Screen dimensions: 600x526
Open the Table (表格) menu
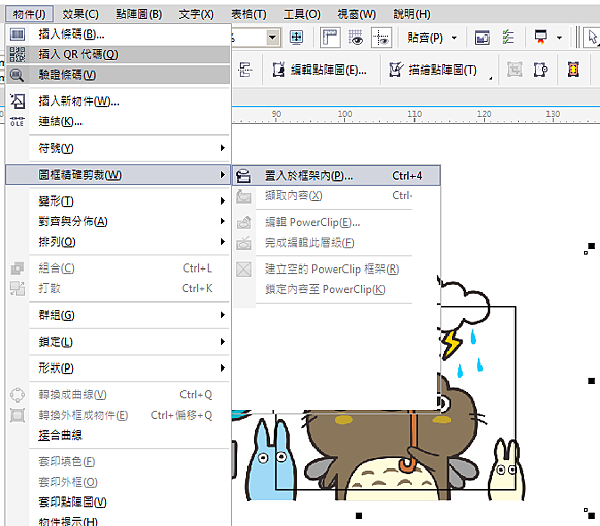[x=249, y=15]
